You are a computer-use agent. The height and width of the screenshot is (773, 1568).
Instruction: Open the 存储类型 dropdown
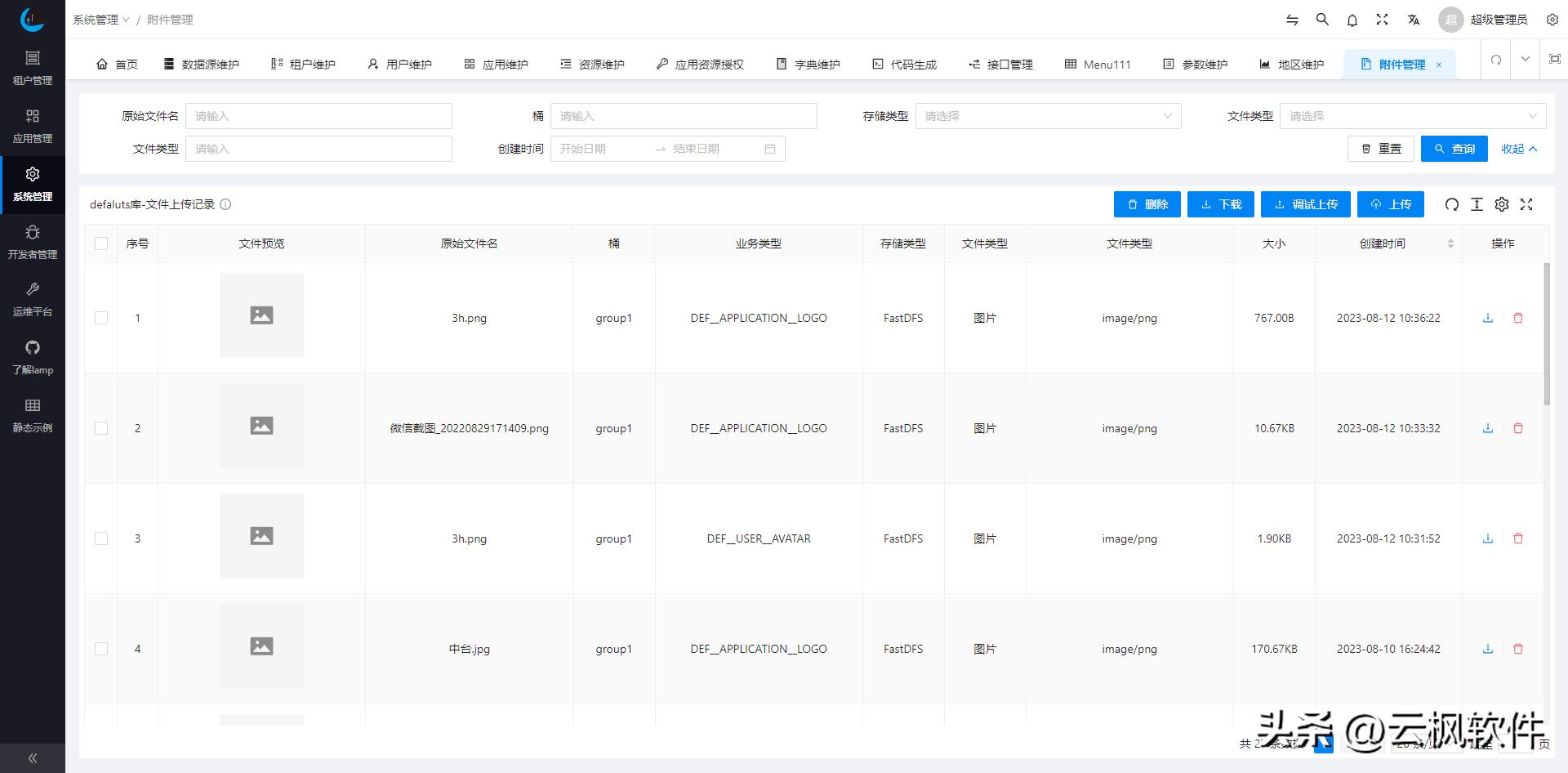(1048, 115)
